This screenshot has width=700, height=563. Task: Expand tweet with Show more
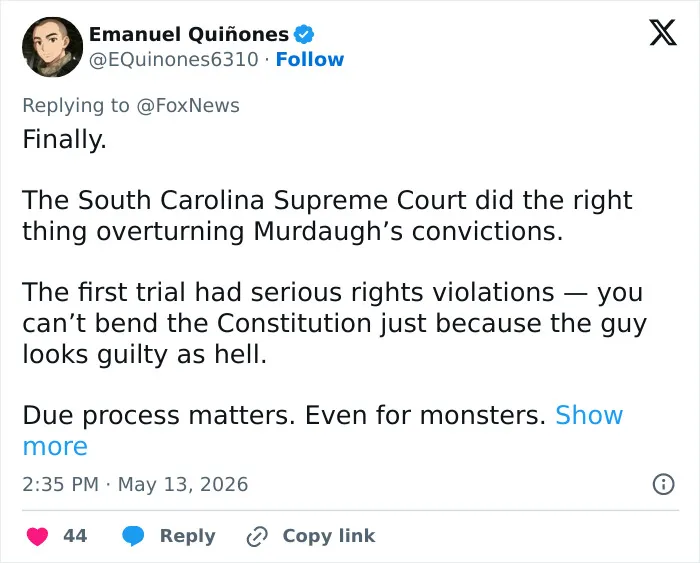pyautogui.click(x=322, y=430)
